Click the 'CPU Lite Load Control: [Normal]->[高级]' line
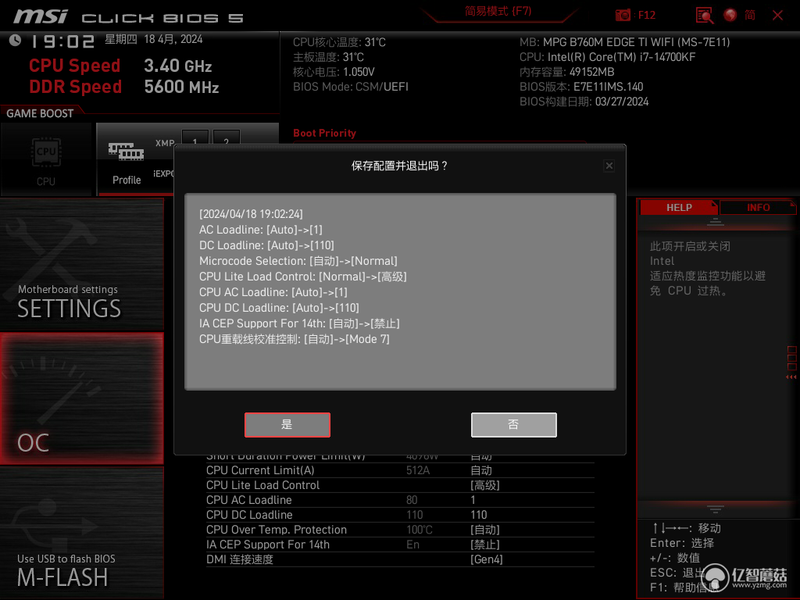This screenshot has width=800, height=600. [x=303, y=277]
